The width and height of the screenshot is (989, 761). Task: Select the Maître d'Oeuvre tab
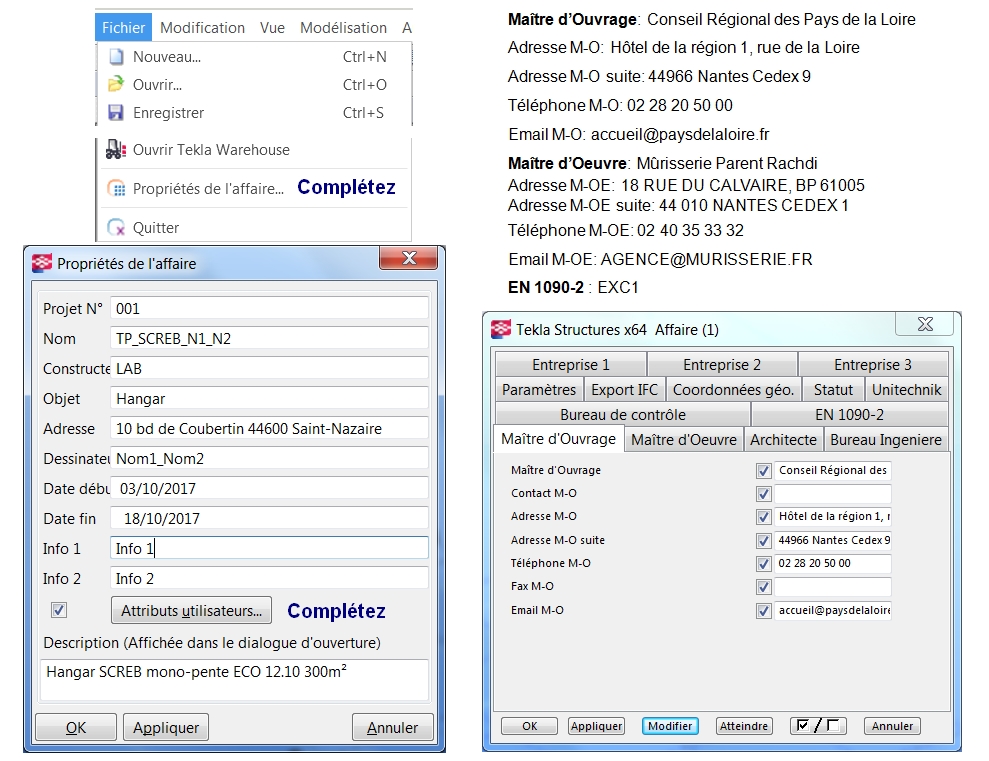pos(684,439)
